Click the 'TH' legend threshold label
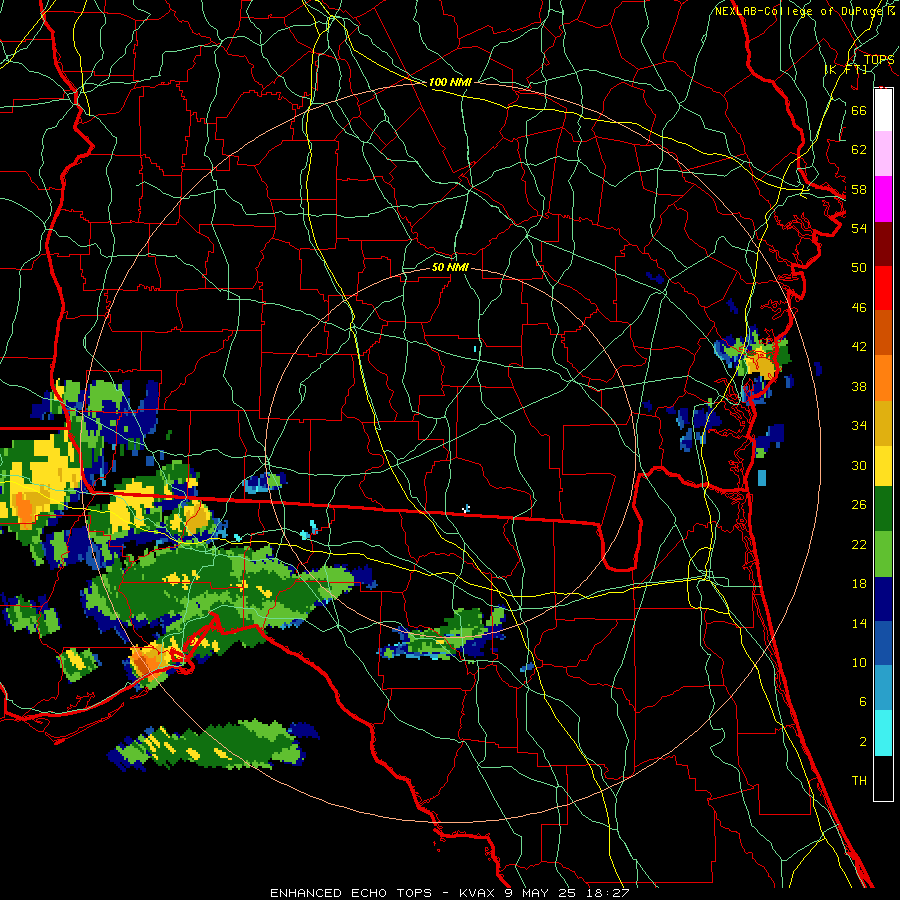900x900 pixels. pos(859,781)
